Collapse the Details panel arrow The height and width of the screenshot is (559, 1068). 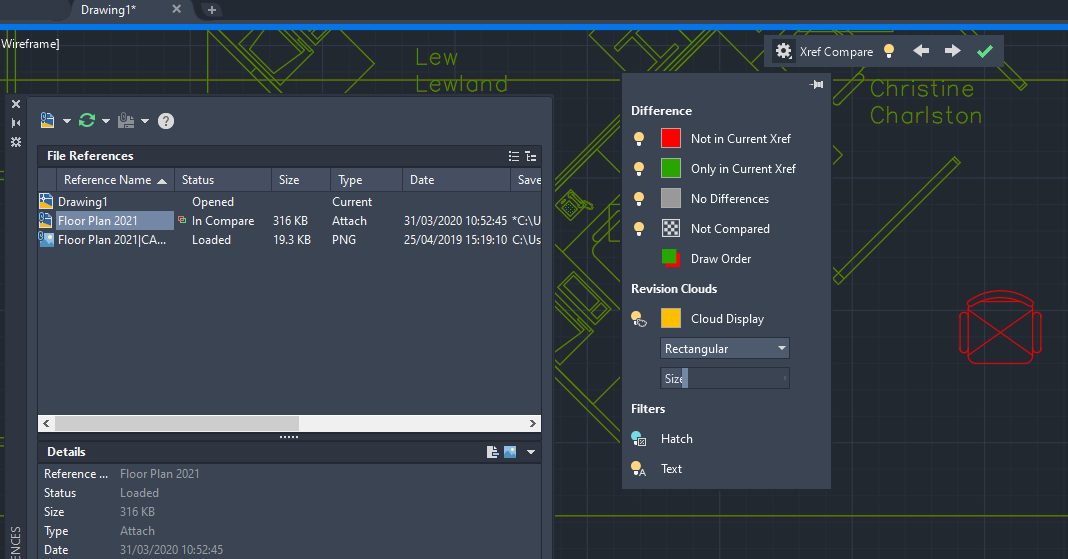click(x=531, y=452)
